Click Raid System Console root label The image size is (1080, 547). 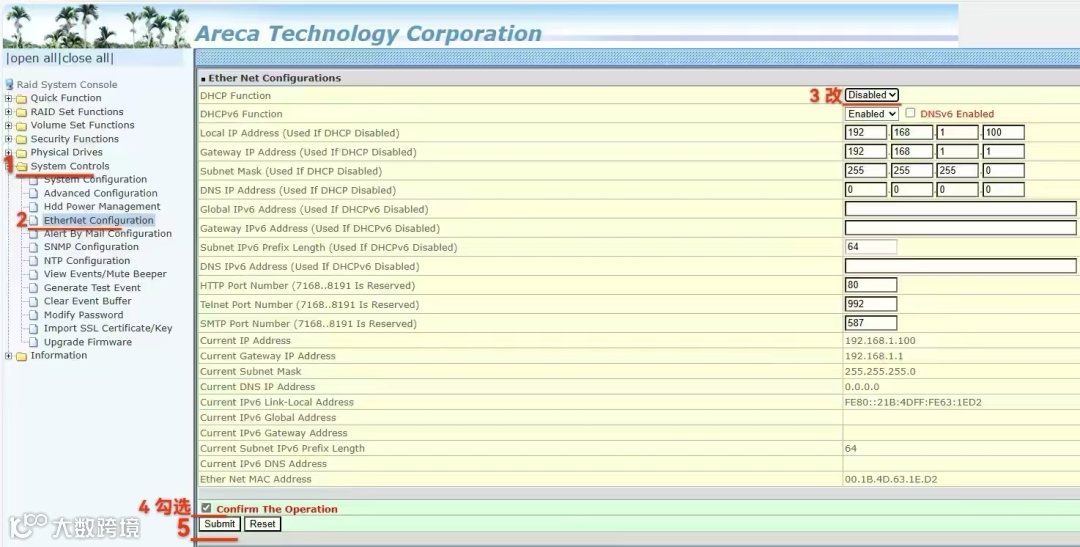pos(67,85)
